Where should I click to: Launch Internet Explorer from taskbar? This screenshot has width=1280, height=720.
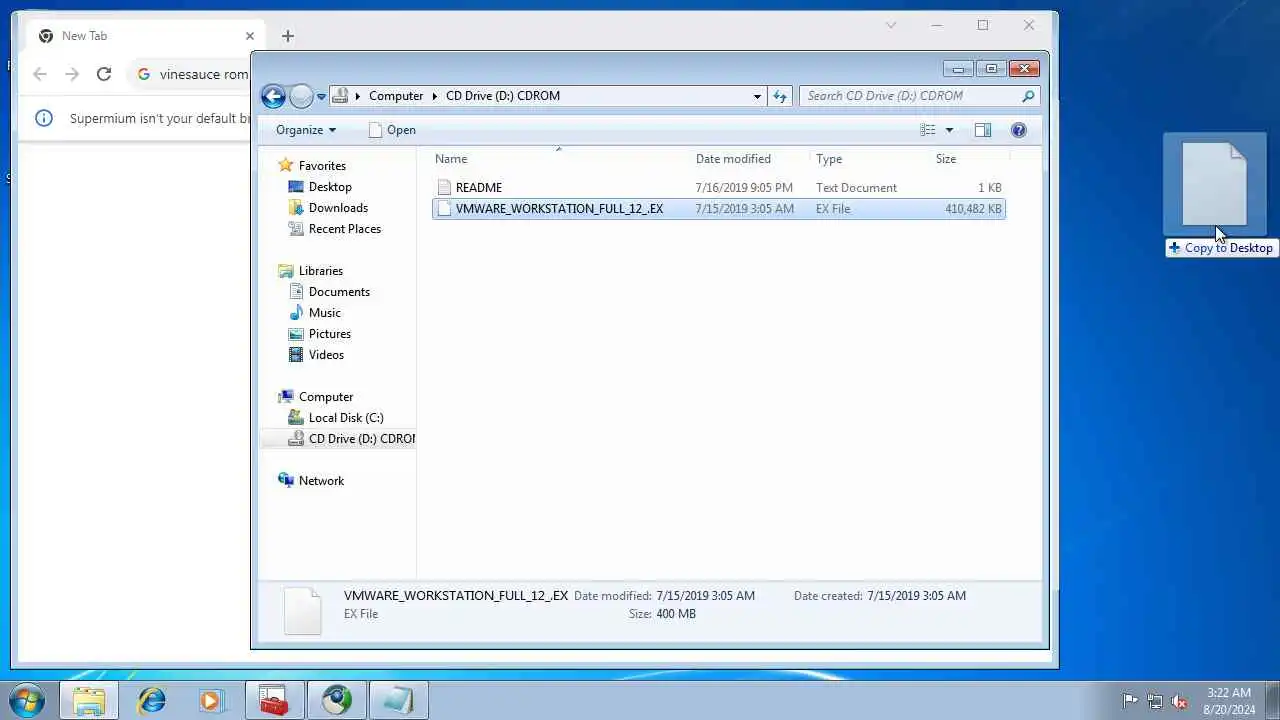(152, 700)
